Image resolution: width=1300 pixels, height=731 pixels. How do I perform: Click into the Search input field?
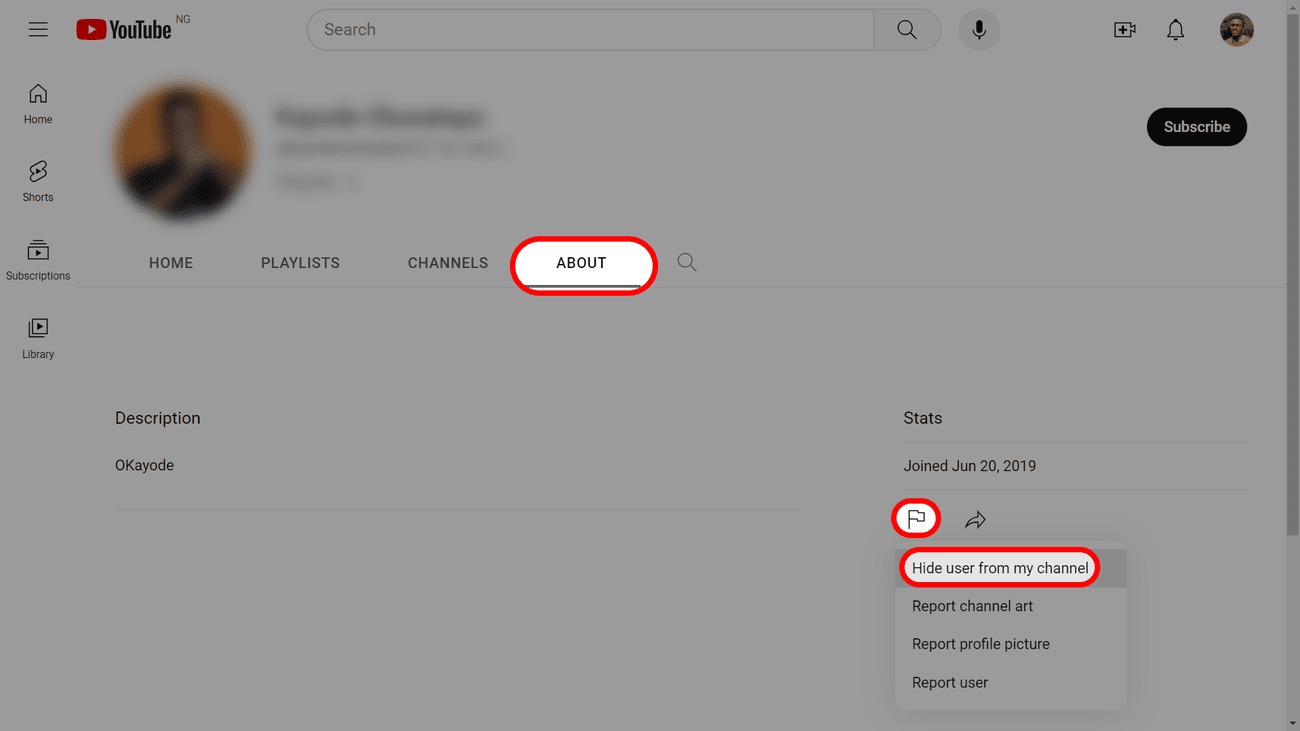point(590,30)
